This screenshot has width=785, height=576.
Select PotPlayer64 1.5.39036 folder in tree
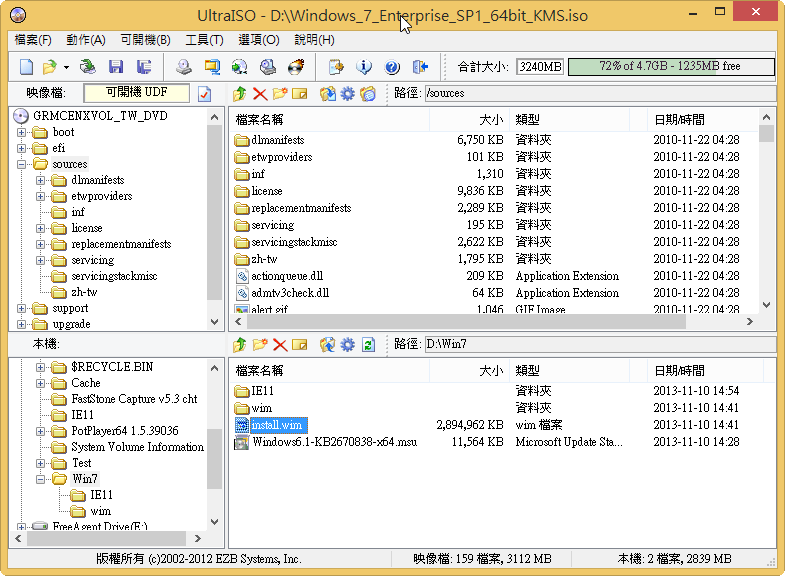coord(125,431)
